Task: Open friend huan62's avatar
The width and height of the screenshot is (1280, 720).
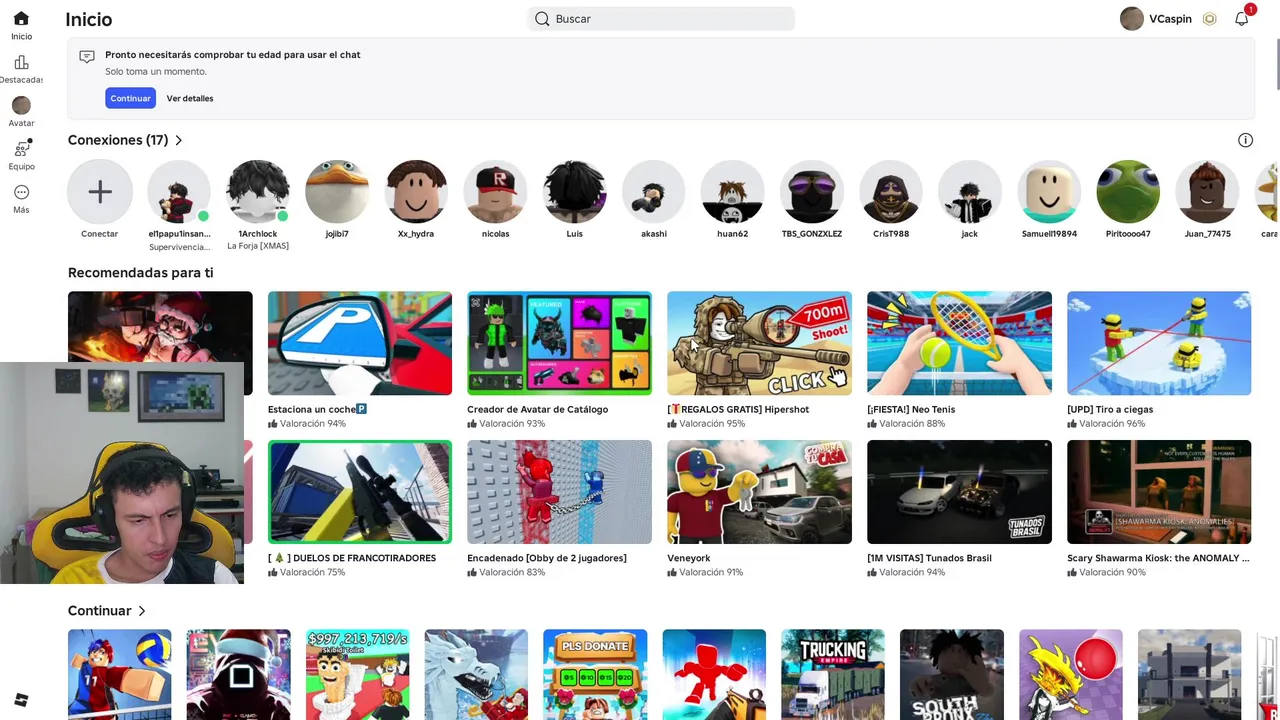Action: [733, 192]
